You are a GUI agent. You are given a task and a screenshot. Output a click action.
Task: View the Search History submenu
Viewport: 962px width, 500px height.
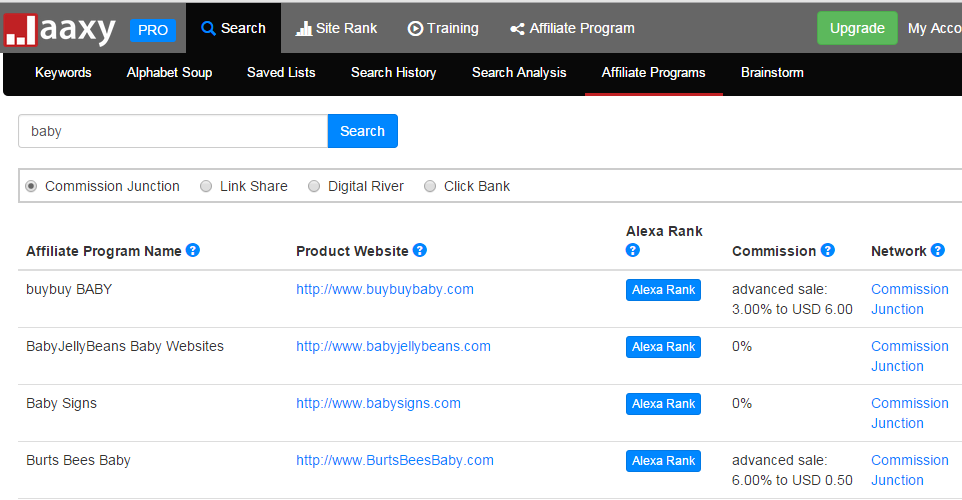[x=393, y=72]
